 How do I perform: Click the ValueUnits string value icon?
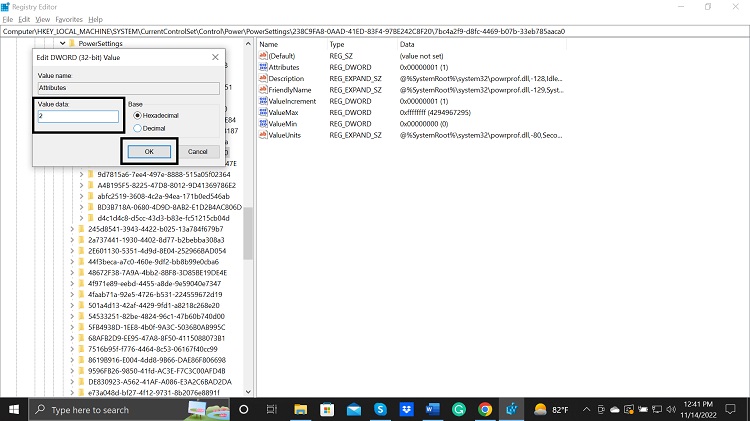point(263,135)
